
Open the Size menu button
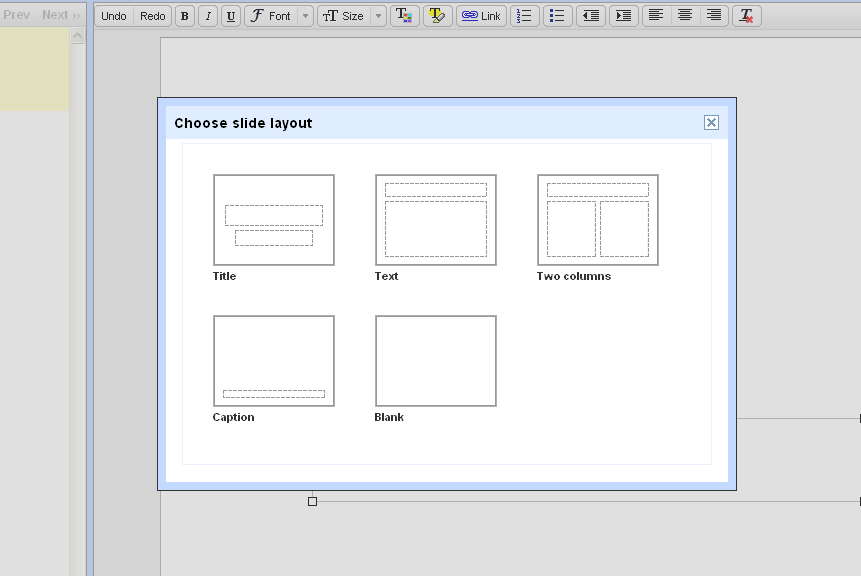(344, 16)
